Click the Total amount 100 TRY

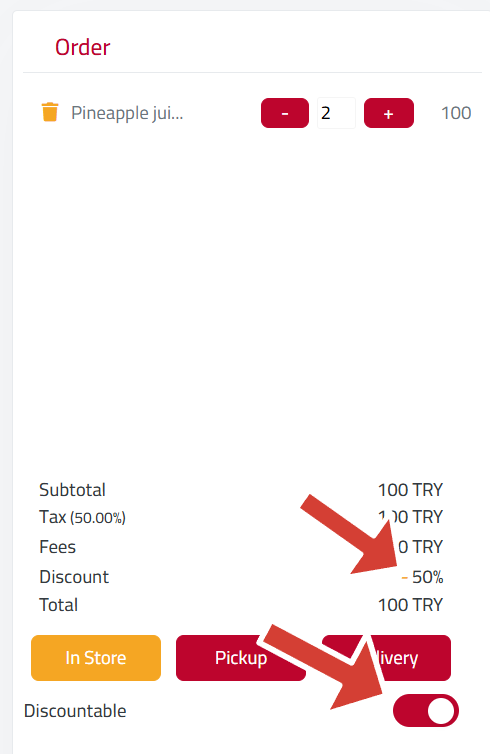(x=410, y=604)
